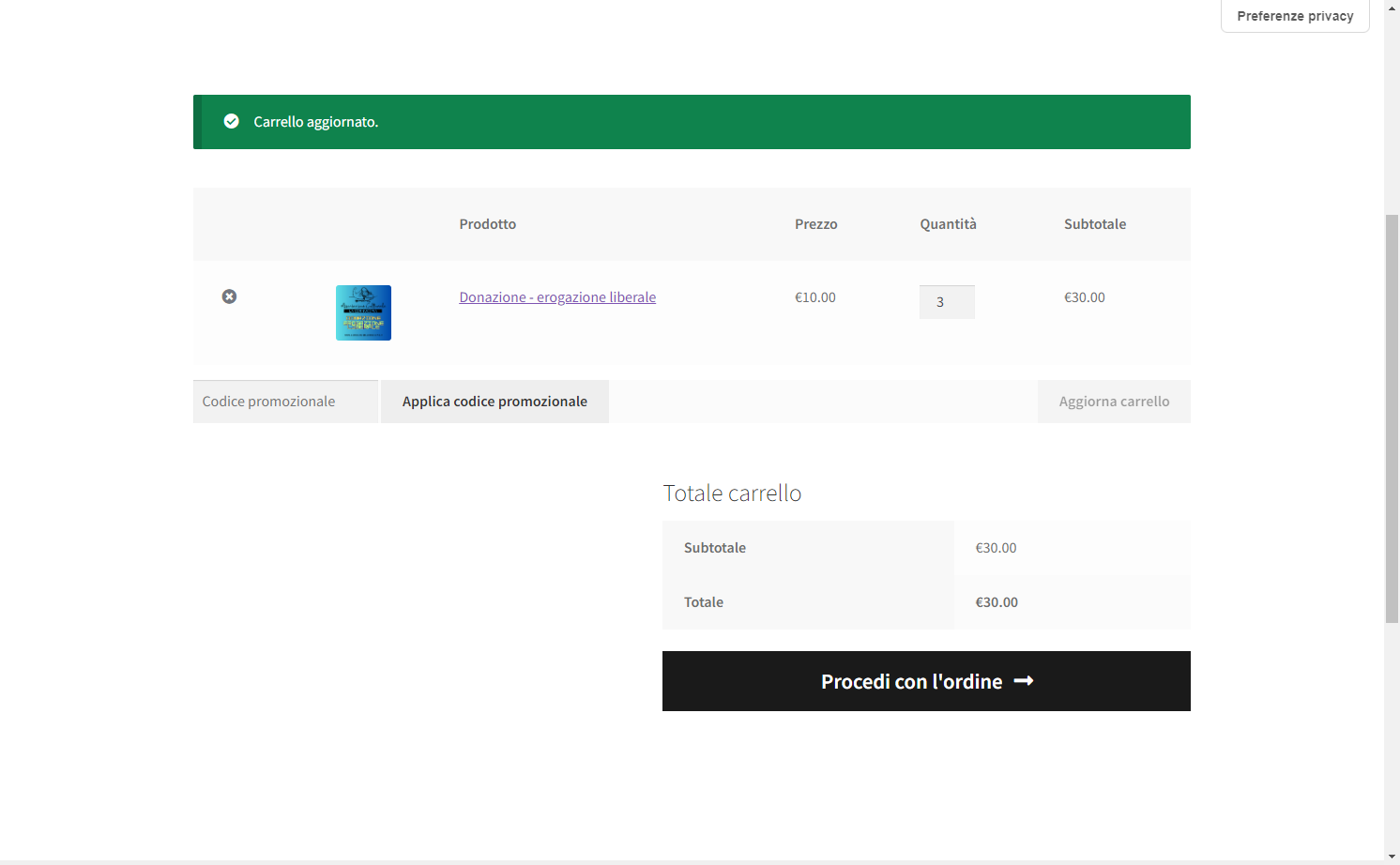This screenshot has height=865, width=1400.
Task: Focus the Codice promozionale input field
Action: pyautogui.click(x=285, y=402)
